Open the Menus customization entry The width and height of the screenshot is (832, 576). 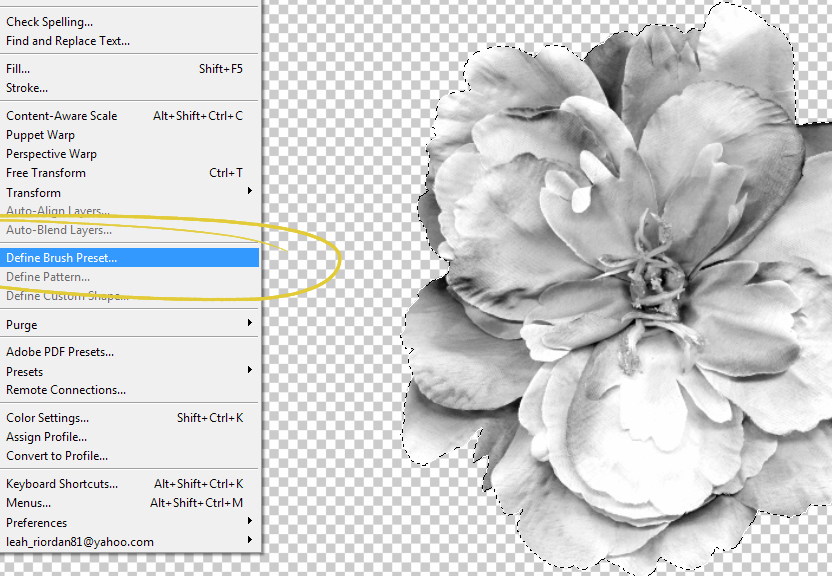pos(129,503)
